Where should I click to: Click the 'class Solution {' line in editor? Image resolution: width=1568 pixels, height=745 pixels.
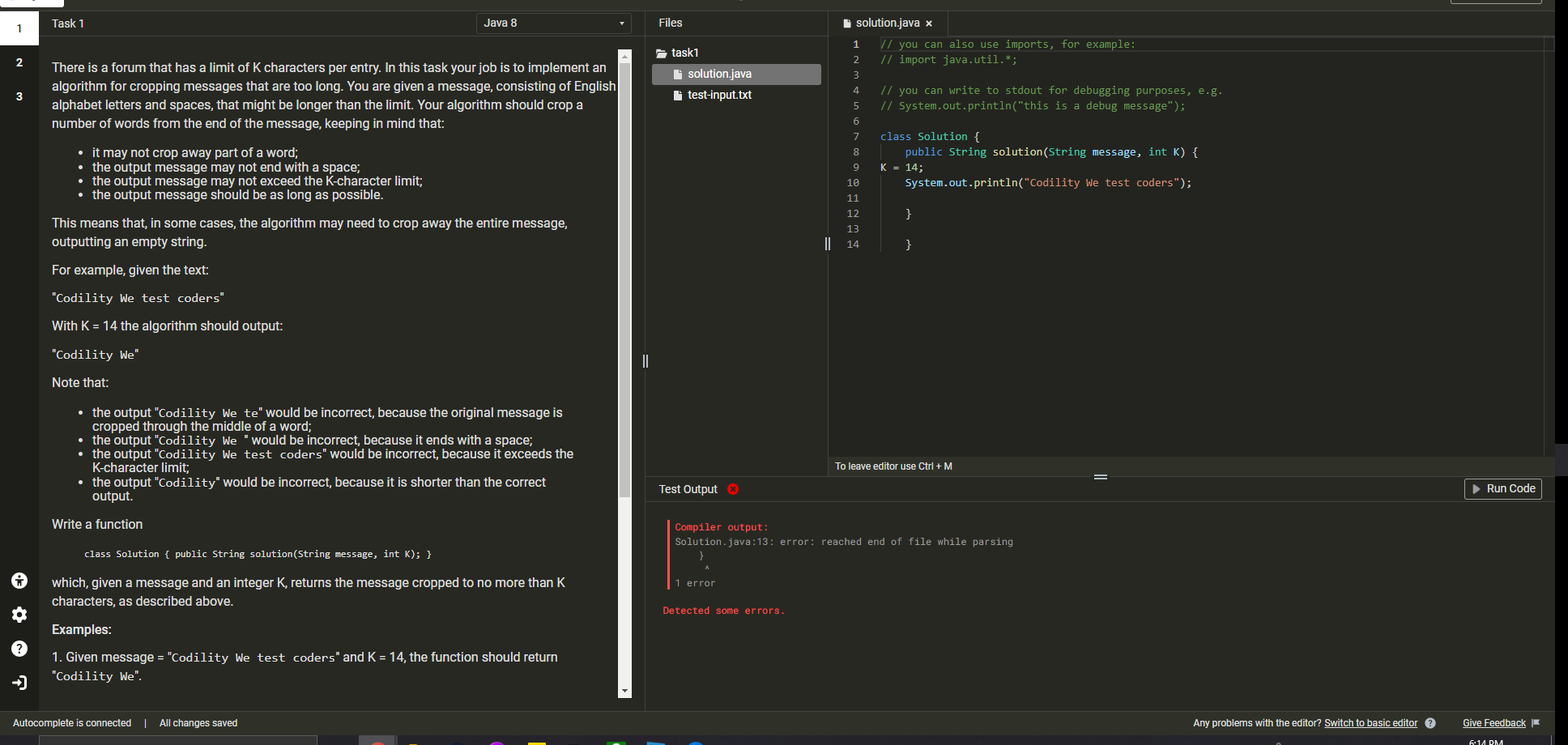(x=930, y=137)
